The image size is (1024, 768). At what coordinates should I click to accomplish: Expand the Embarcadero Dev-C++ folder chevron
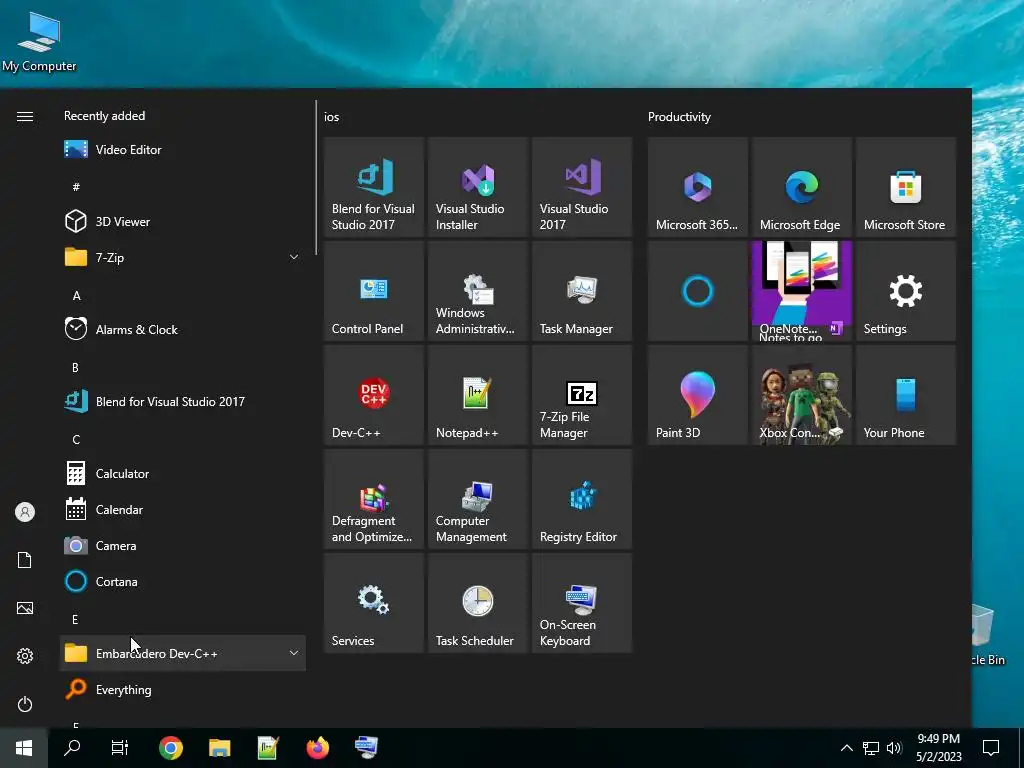coord(294,653)
